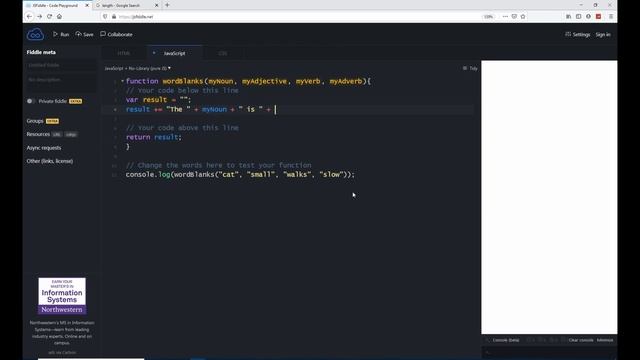
Task: Click the tracking protection shield icon
Action: 105,17
